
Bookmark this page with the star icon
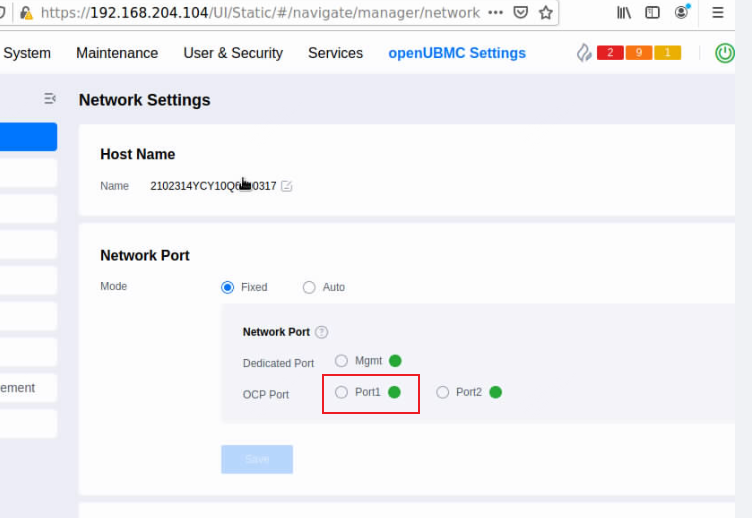(545, 13)
